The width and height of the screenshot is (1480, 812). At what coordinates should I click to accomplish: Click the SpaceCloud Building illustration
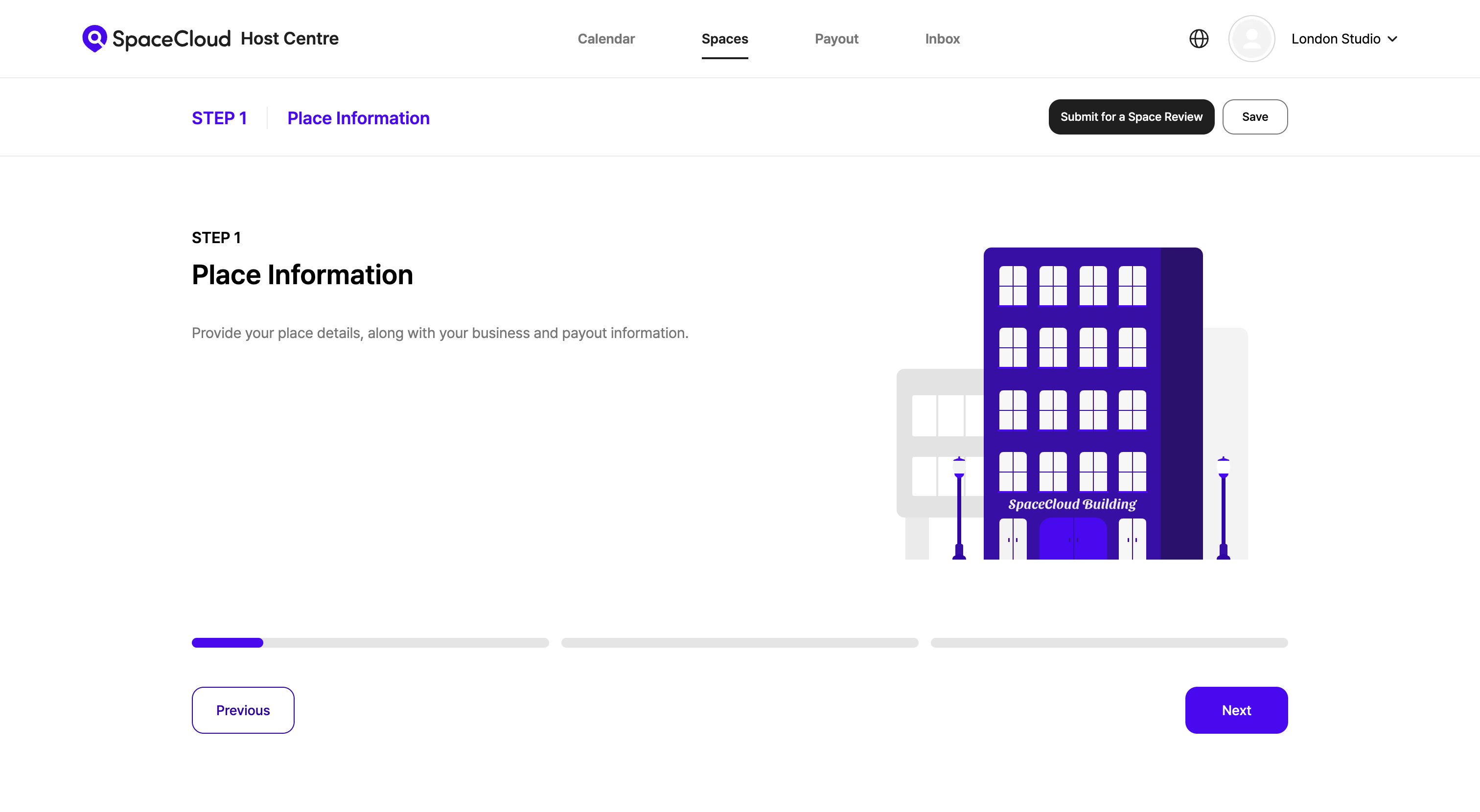coord(1072,403)
